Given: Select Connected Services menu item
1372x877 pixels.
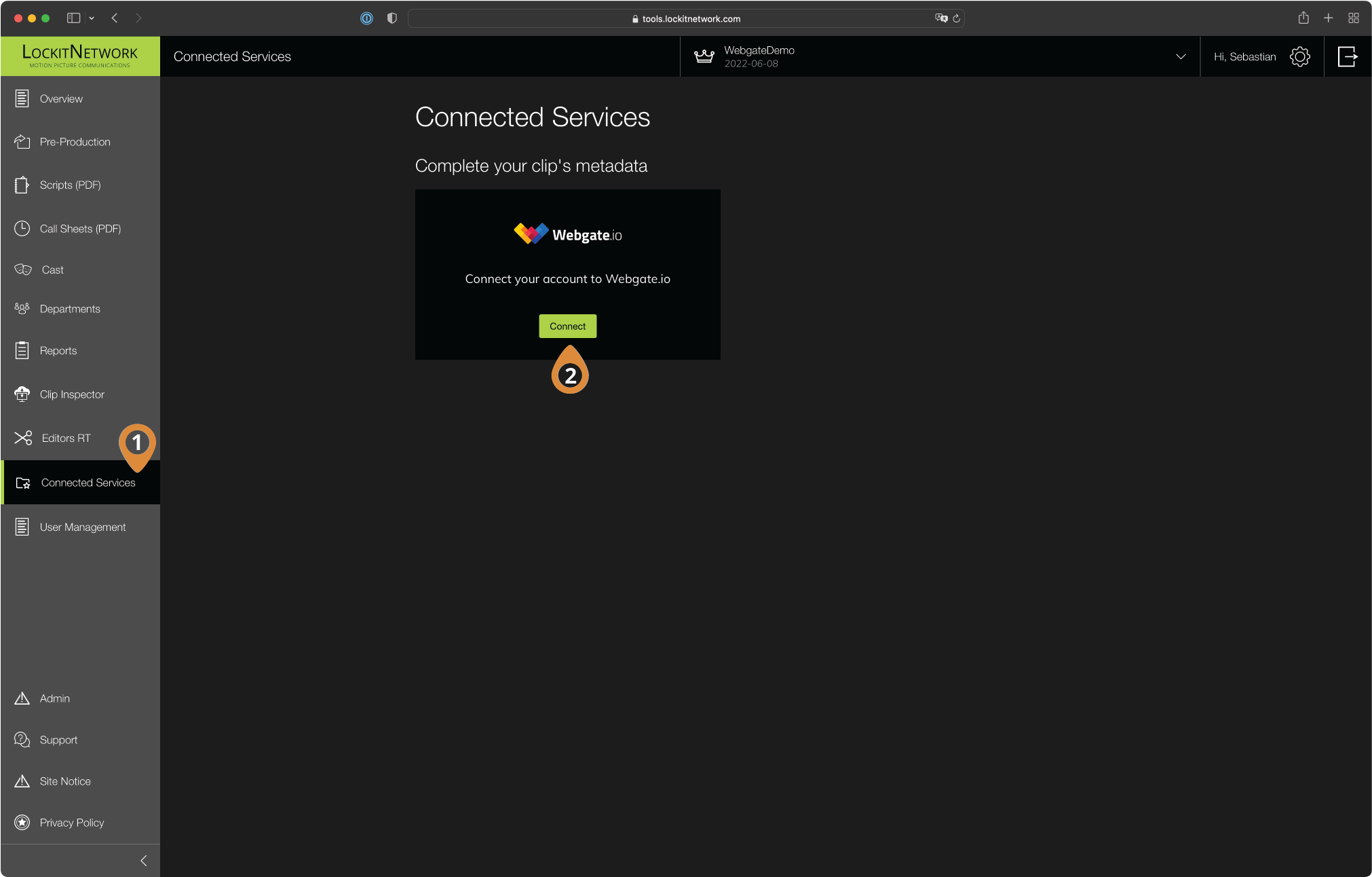Looking at the screenshot, I should [x=80, y=483].
